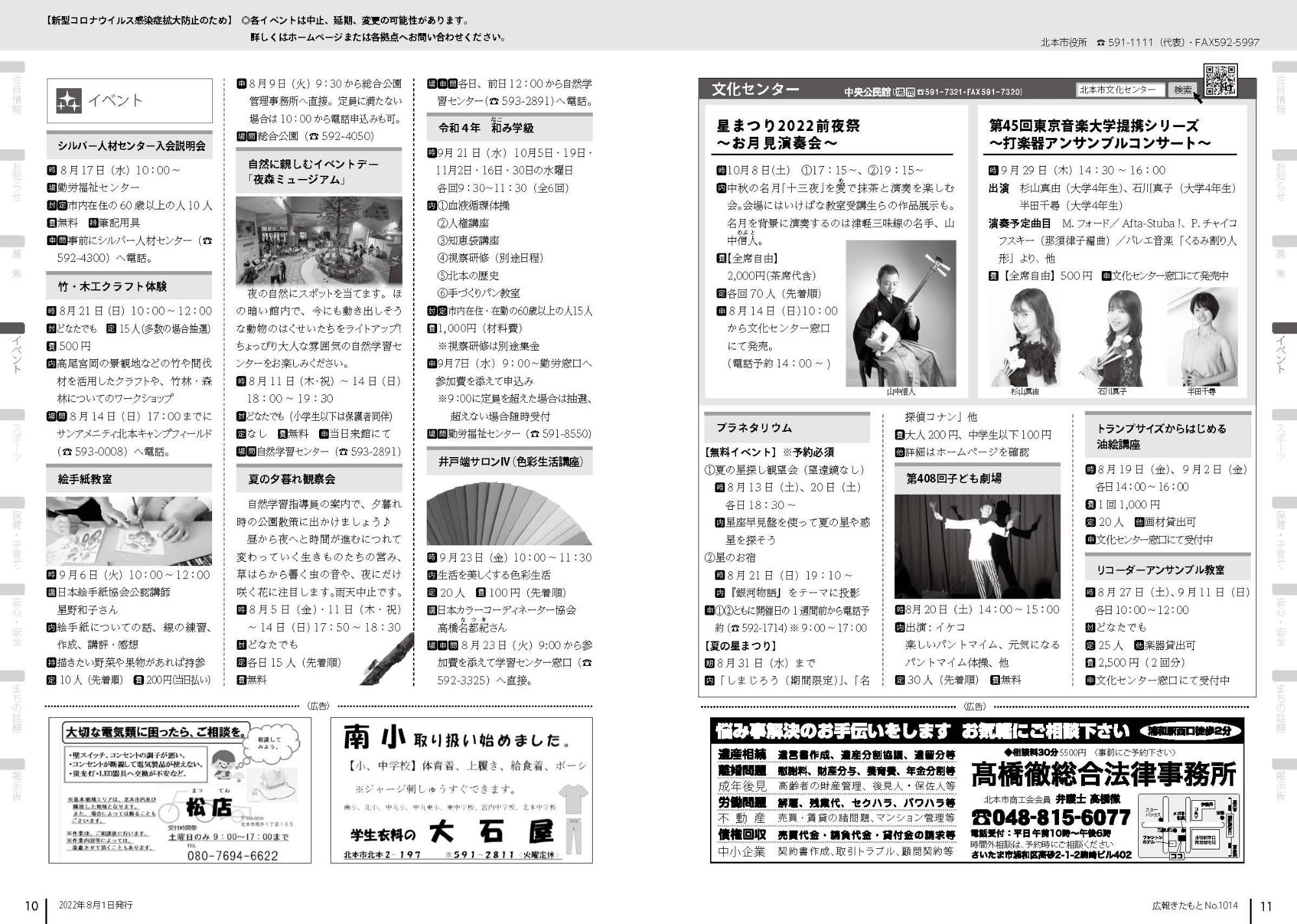This screenshot has width=1297, height=924.
Task: Open the 山中信人 shamisen player photo
Action: point(901,313)
